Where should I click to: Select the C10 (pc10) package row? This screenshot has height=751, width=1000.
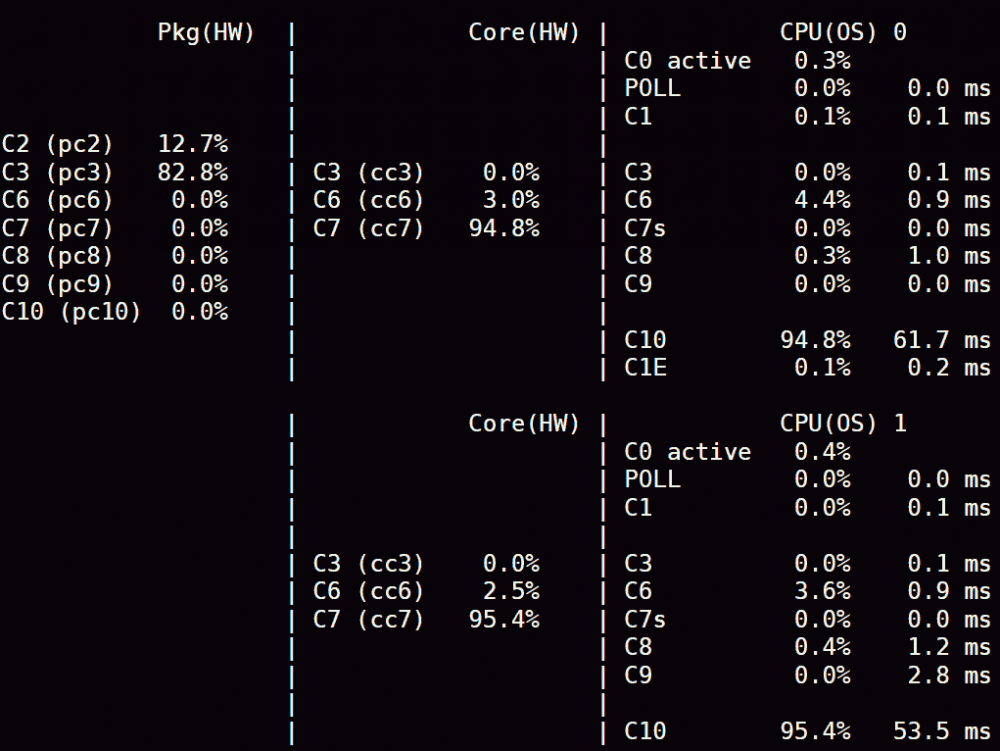click(115, 312)
